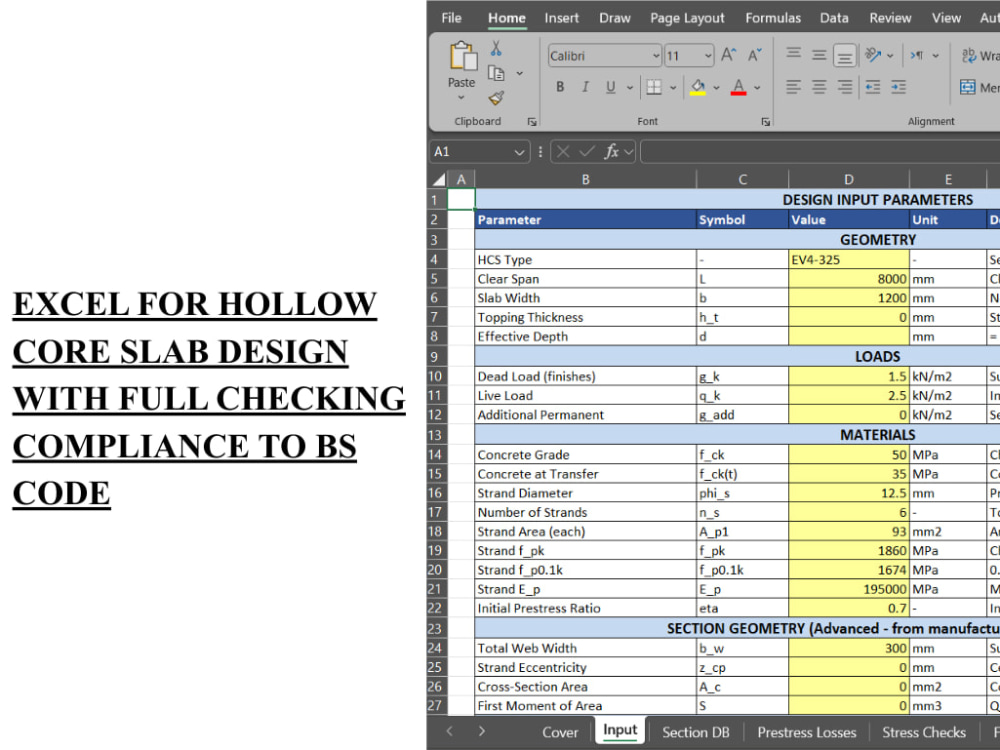1000x750 pixels.
Task: Apply yellow fill color bucket
Action: [x=698, y=87]
